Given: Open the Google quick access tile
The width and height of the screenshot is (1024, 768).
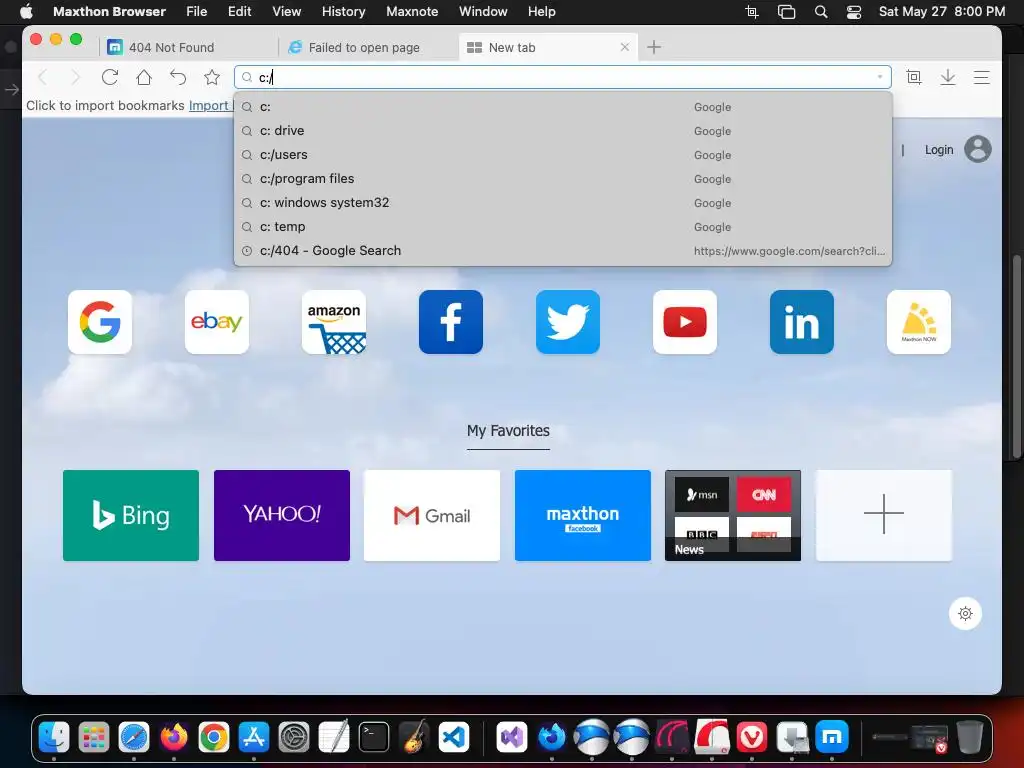Looking at the screenshot, I should [x=100, y=322].
